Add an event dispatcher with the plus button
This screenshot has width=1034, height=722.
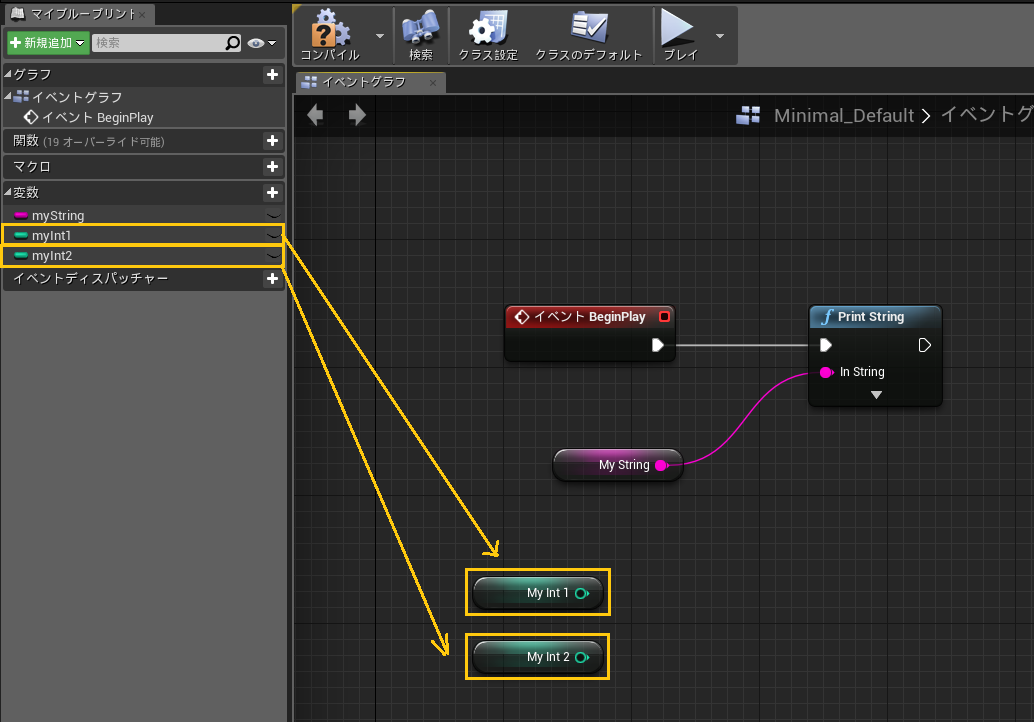click(272, 279)
